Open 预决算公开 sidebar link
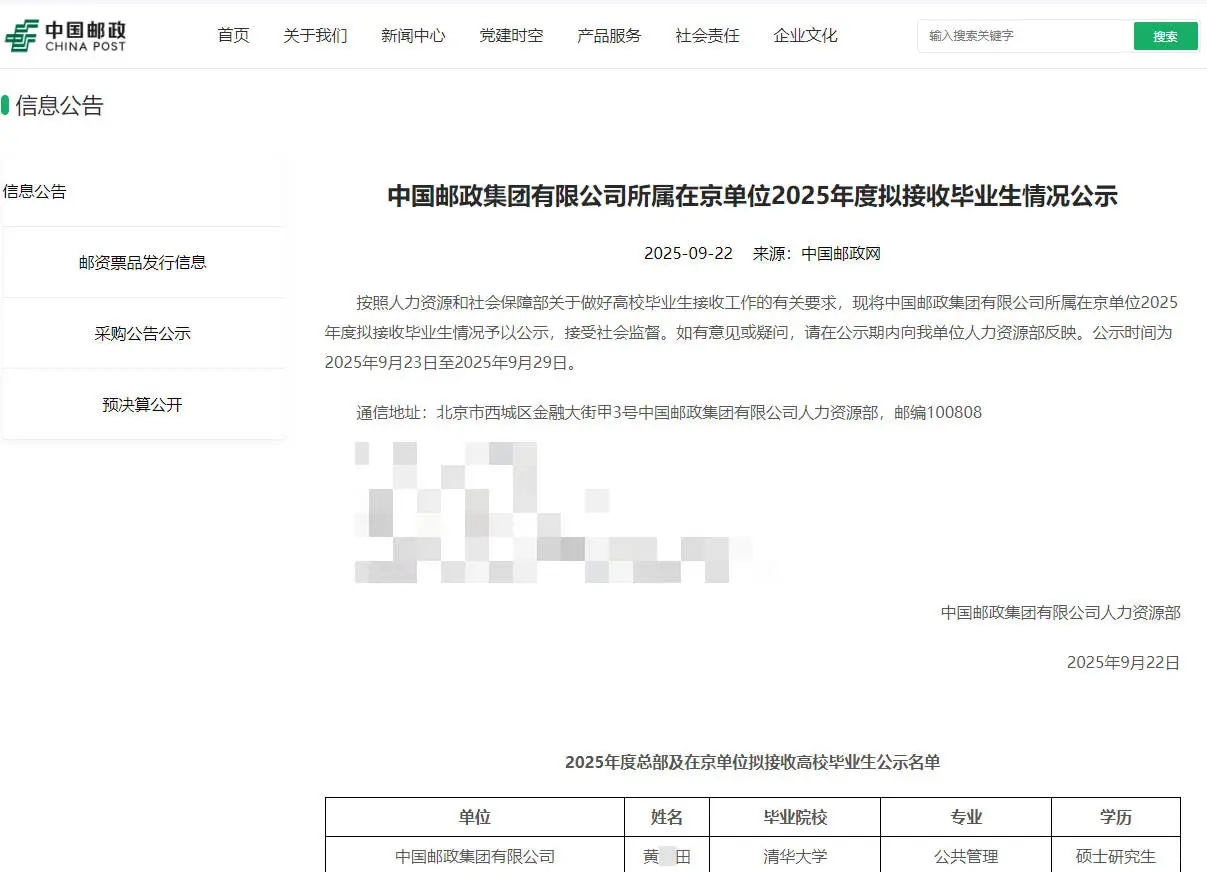Screen dimensions: 1207x872 (x=143, y=405)
